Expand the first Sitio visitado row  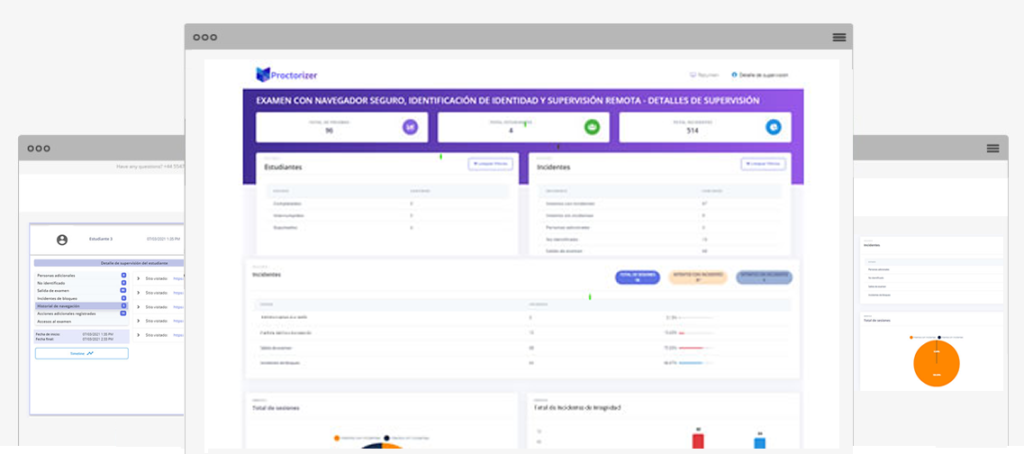[x=138, y=278]
